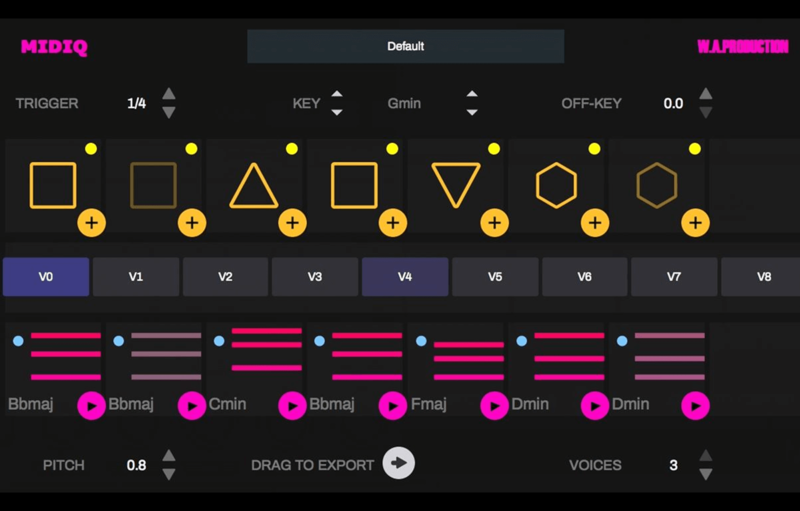The image size is (800, 511).
Task: Select the first bright hexagon shape
Action: [x=556, y=186]
